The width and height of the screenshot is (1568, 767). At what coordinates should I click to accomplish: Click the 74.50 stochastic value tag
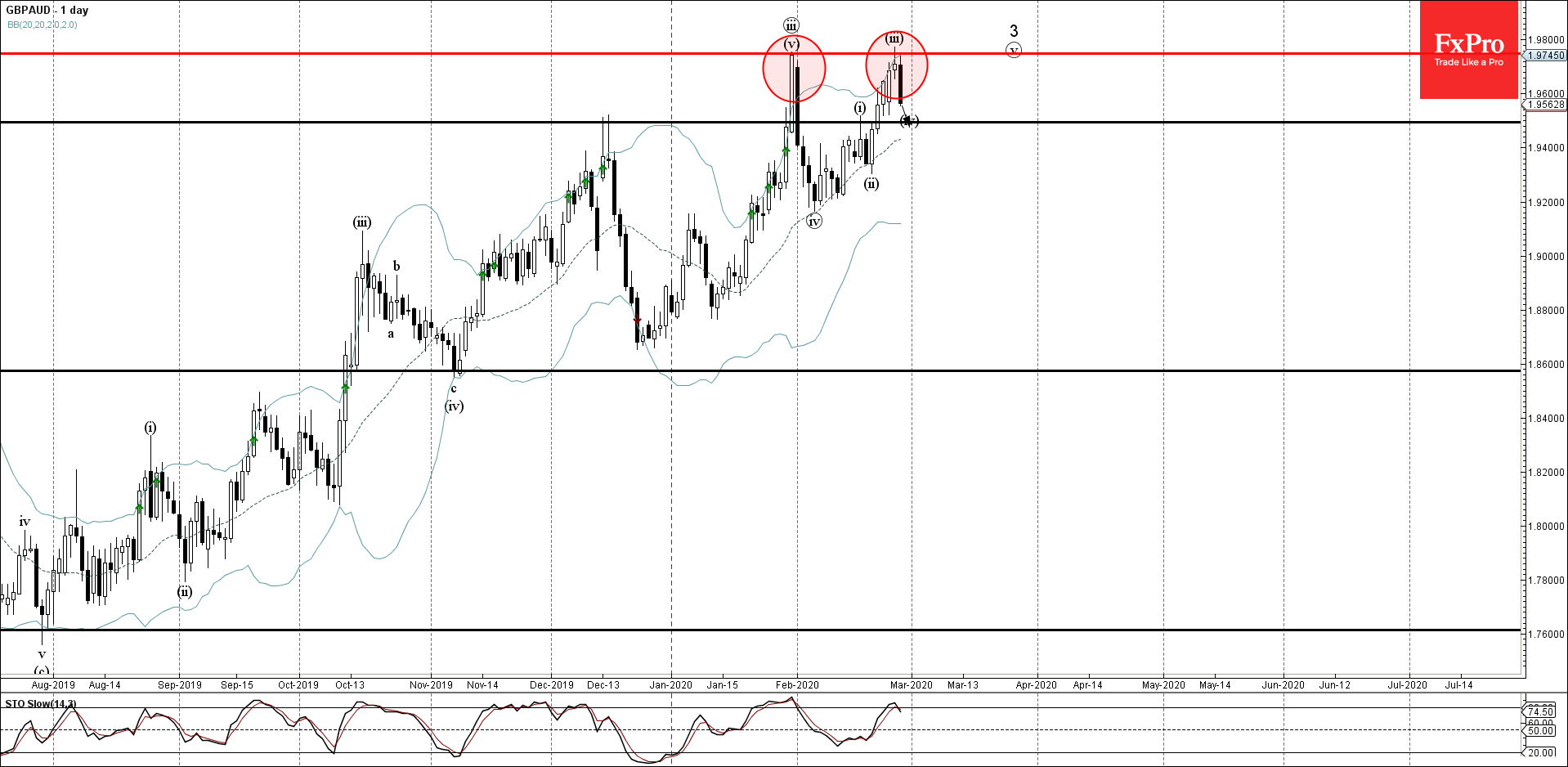(1541, 711)
